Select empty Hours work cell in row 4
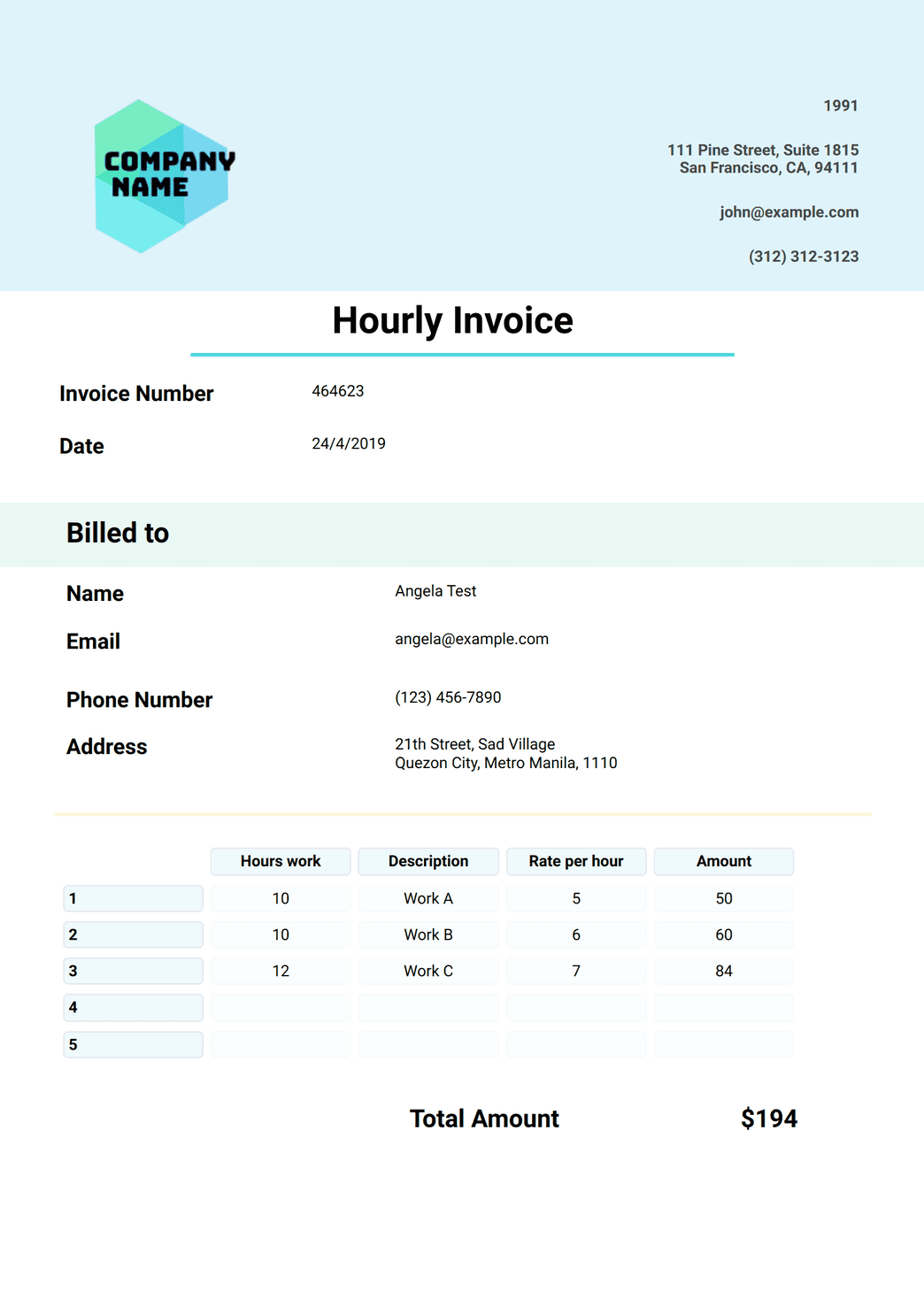 click(281, 1008)
